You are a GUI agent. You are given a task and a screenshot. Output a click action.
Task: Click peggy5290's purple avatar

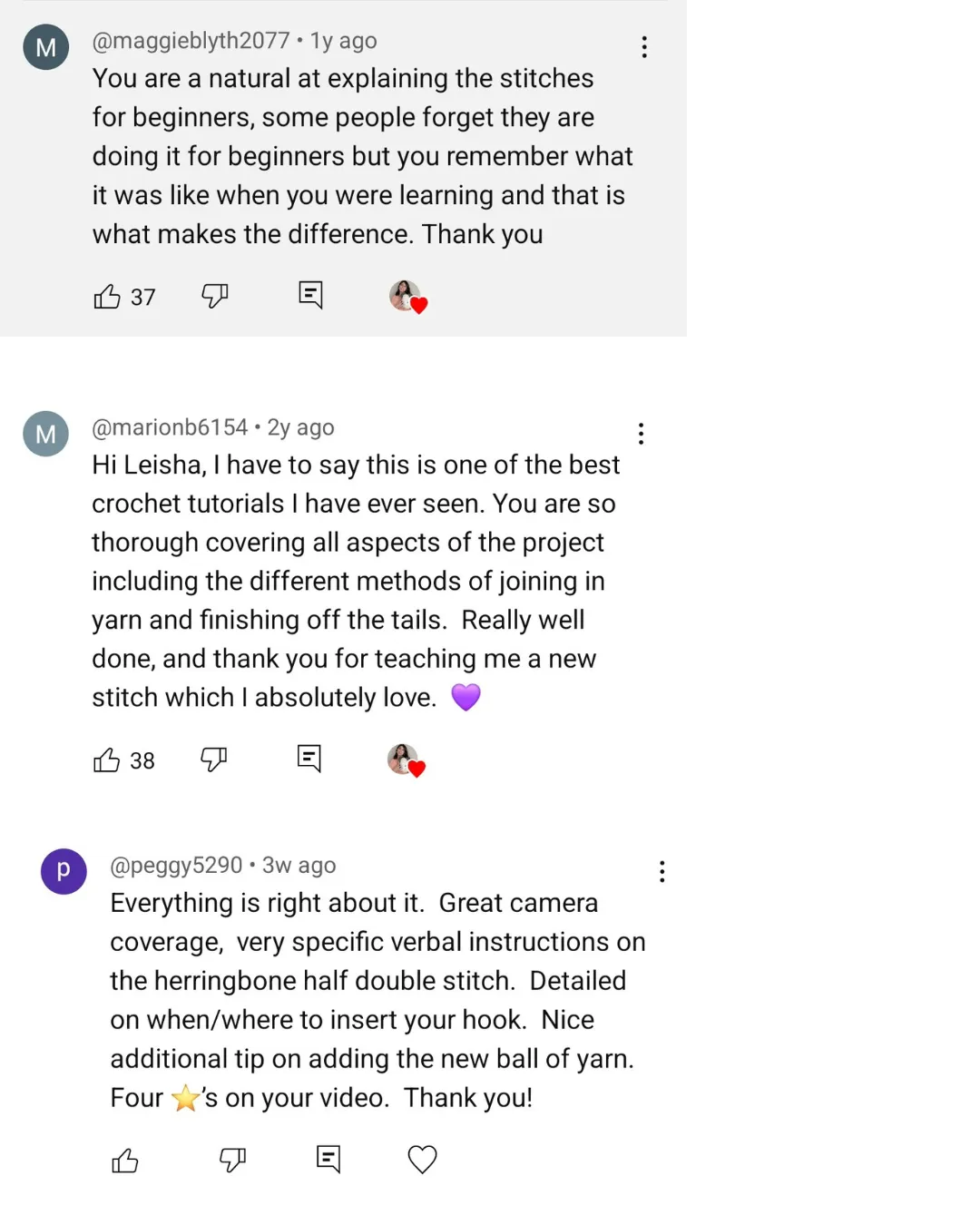point(64,871)
